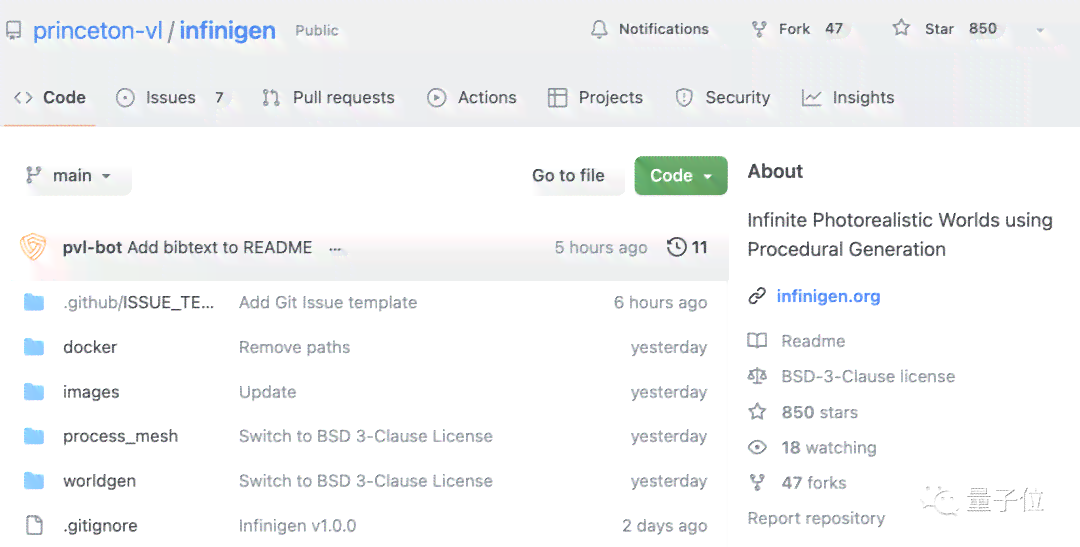Open the green Code dropdown button
The width and height of the screenshot is (1080, 547).
[681, 176]
